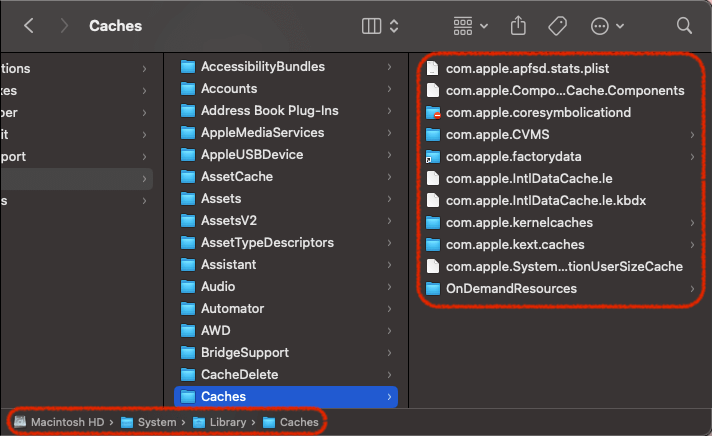The width and height of the screenshot is (712, 436).
Task: Open the More actions ellipsis menu
Action: click(607, 25)
